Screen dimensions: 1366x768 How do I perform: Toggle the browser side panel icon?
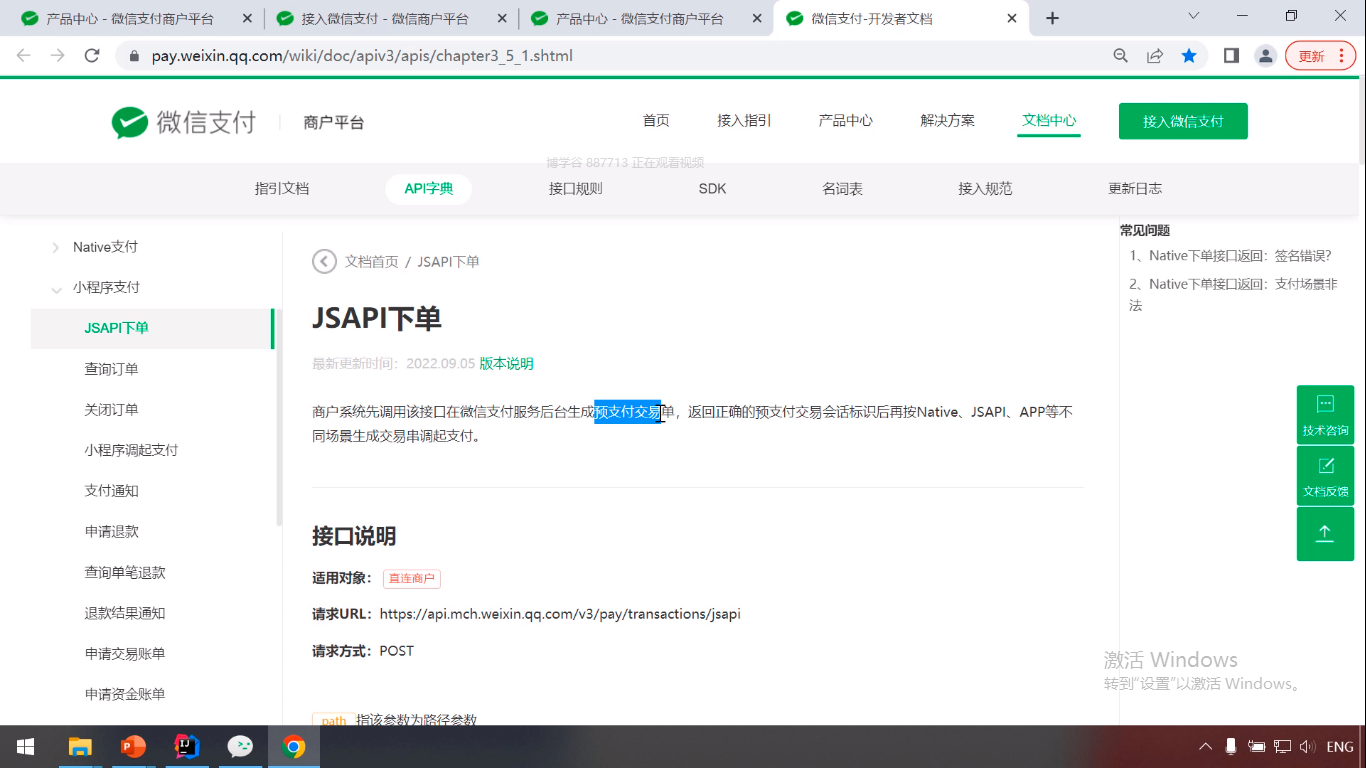pyautogui.click(x=1231, y=56)
